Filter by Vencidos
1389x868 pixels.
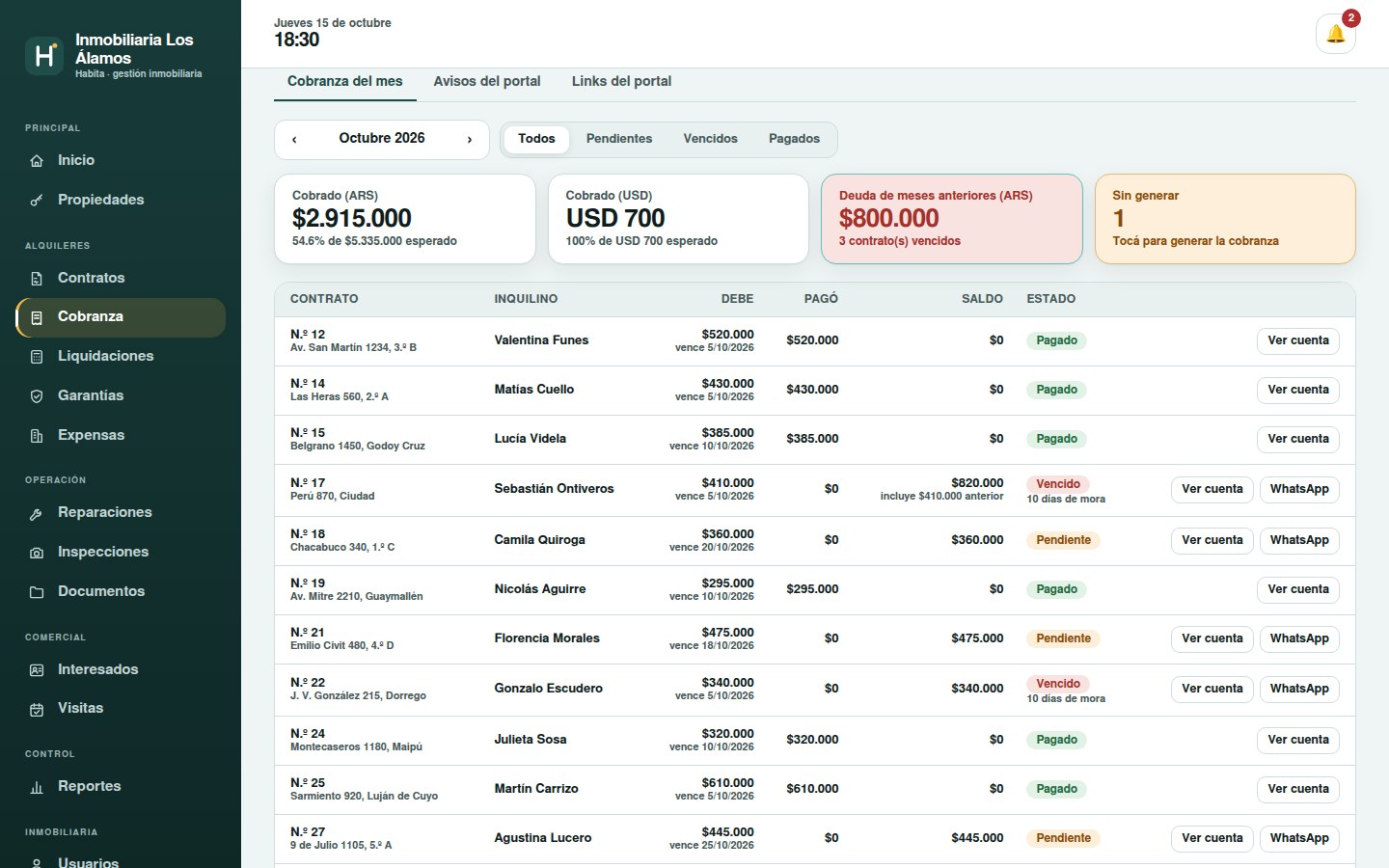711,139
